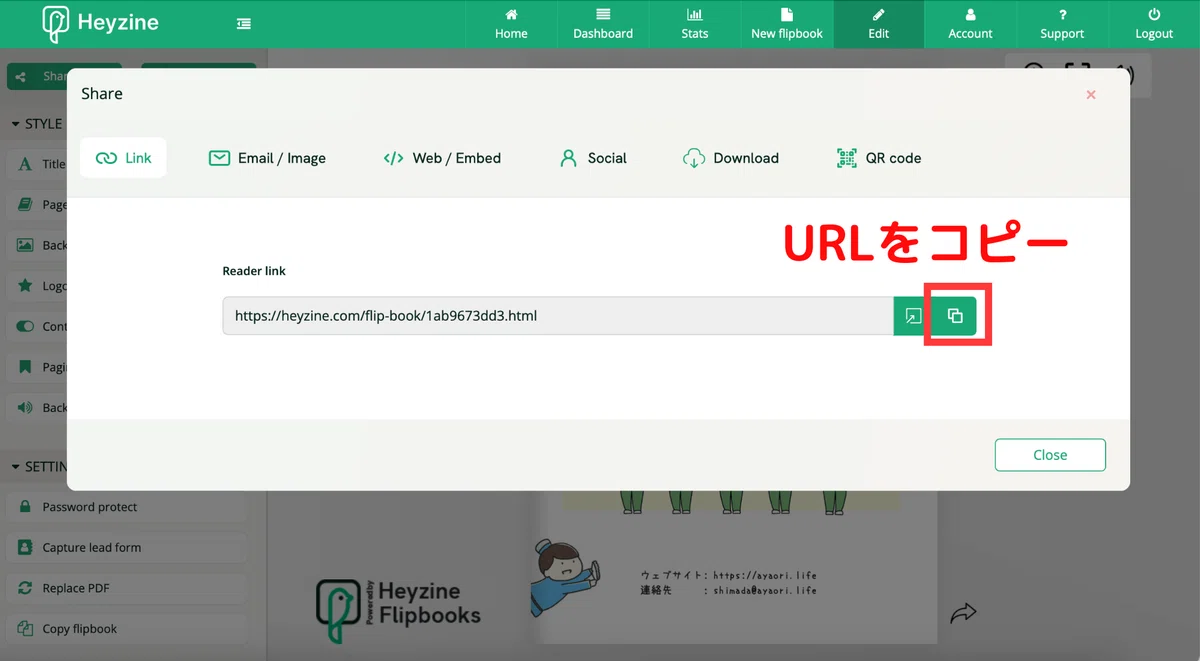Click the reader link URL field
This screenshot has height=661, width=1200.
click(558, 316)
